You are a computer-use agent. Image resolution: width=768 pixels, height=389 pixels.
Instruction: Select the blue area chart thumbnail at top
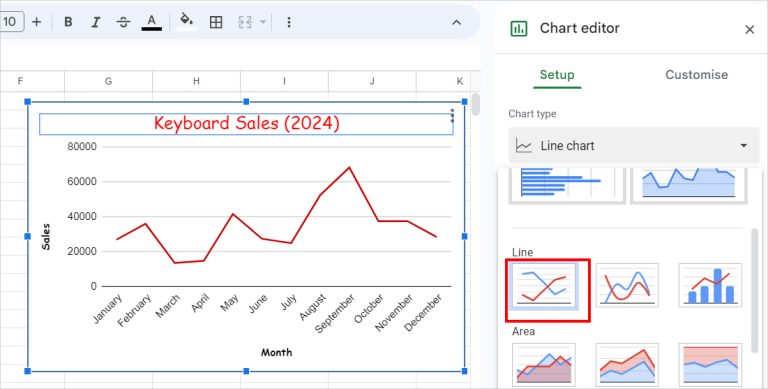[689, 185]
